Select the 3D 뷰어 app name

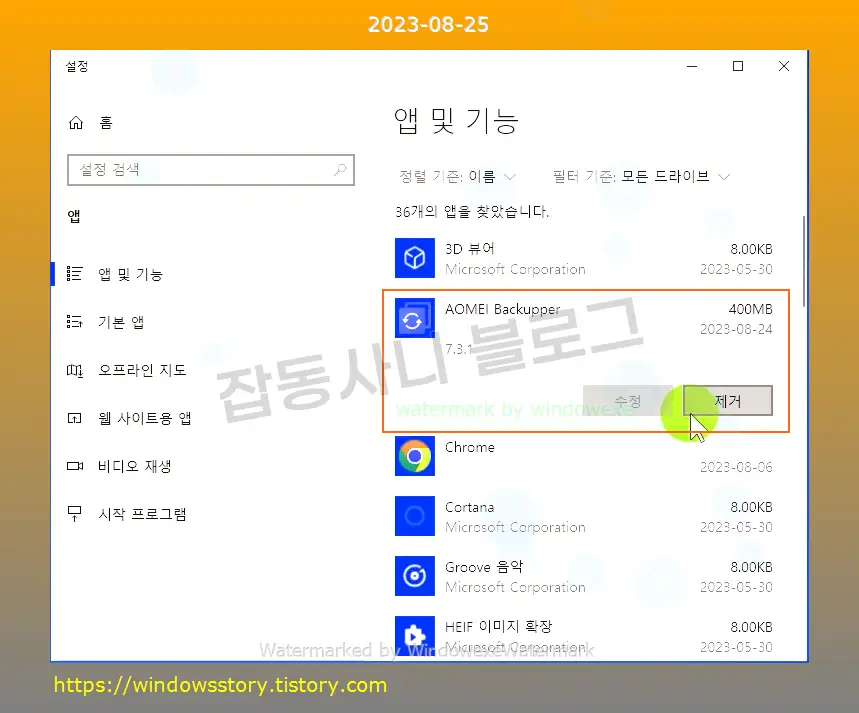pos(469,249)
